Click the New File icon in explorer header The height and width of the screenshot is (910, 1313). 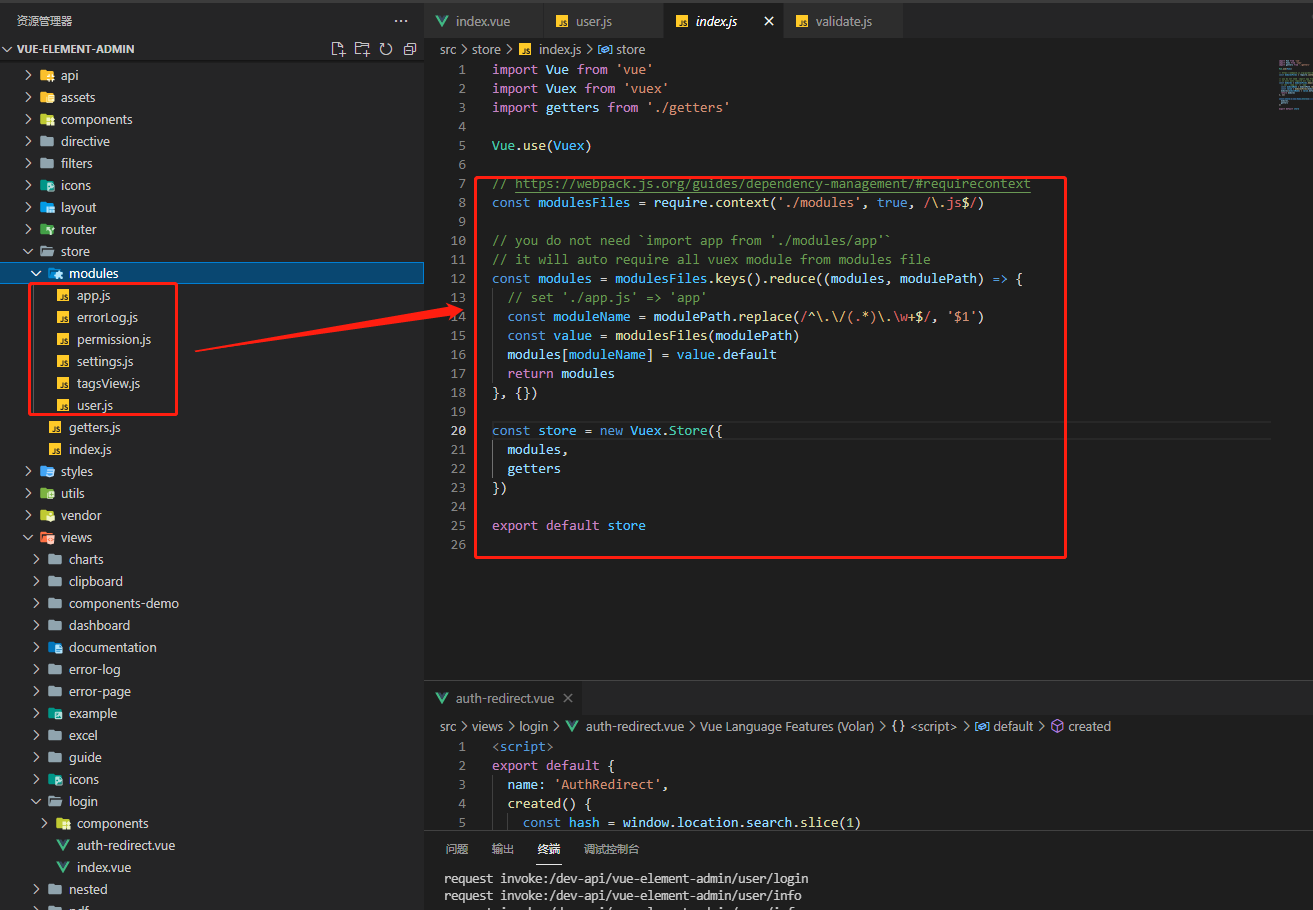tap(338, 49)
